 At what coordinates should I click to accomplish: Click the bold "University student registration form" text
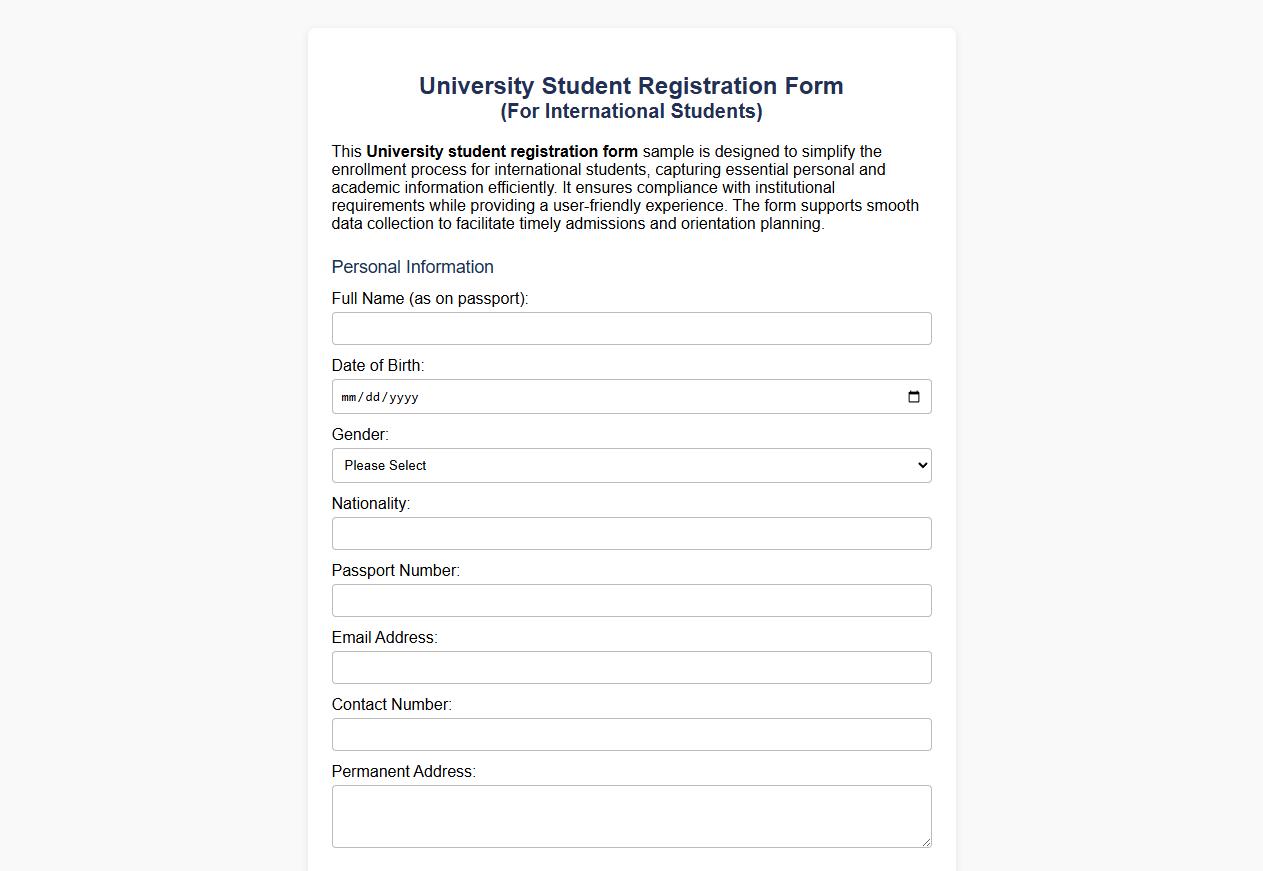click(x=501, y=151)
